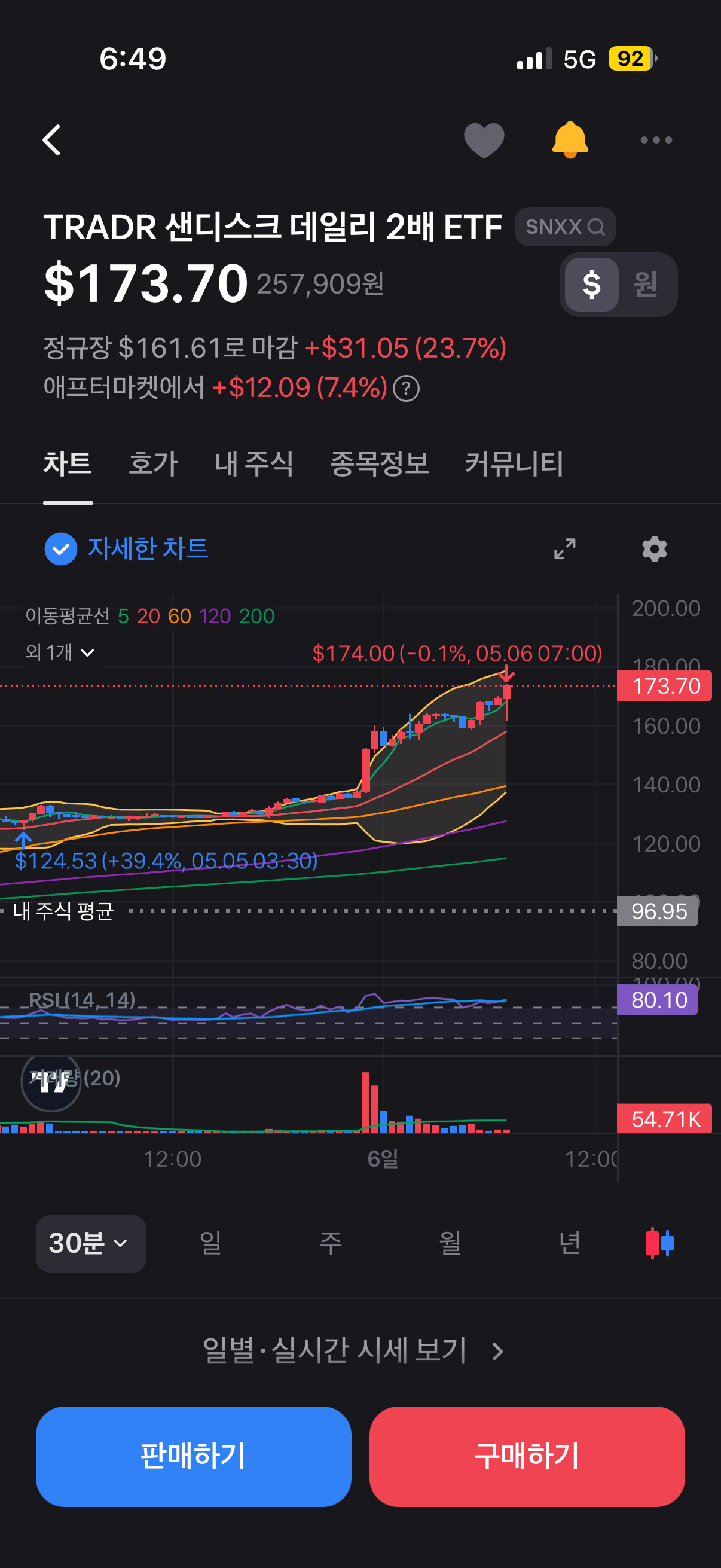Tap the 6:49 clock

(133, 59)
